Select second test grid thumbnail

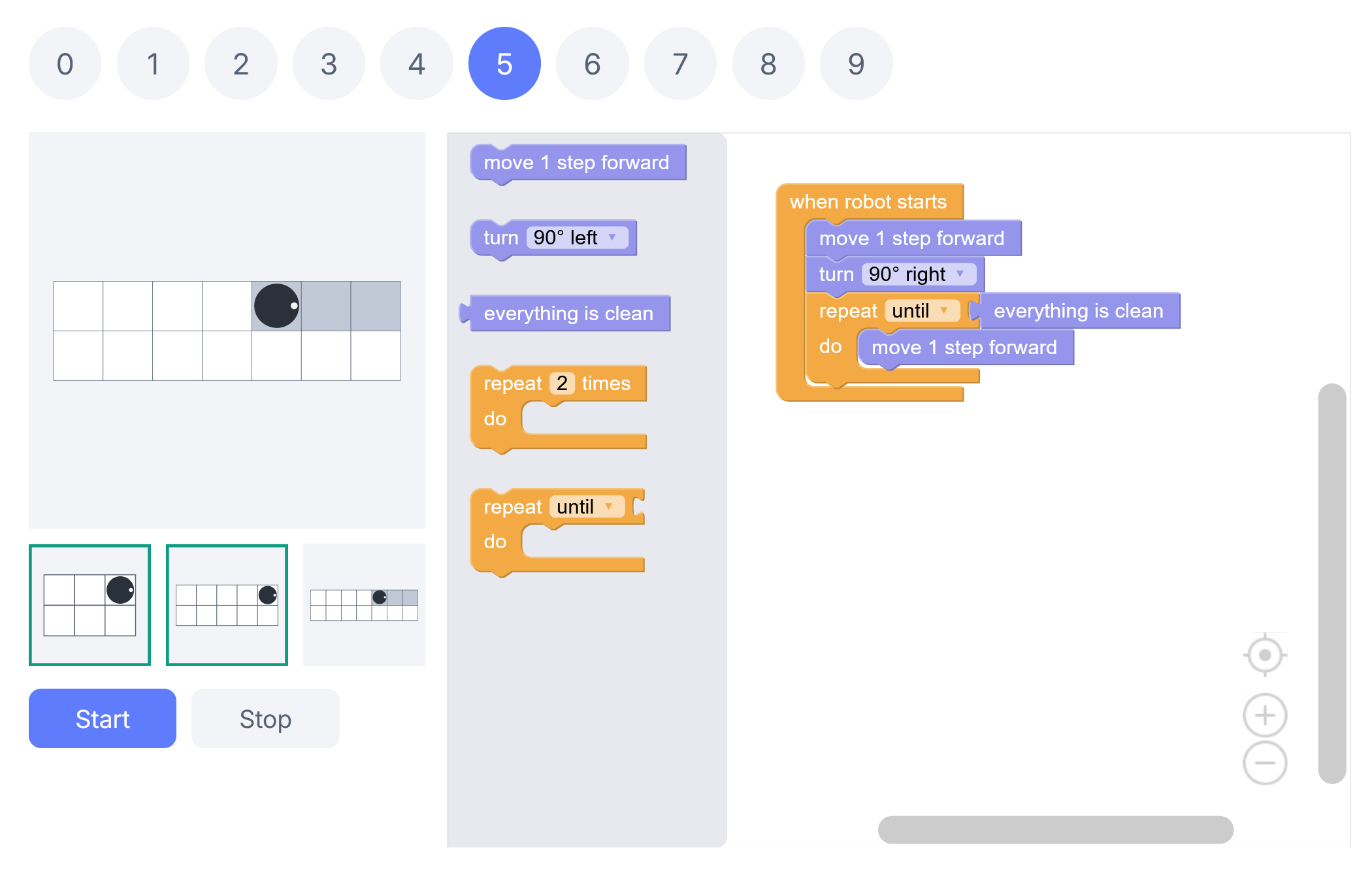pos(227,605)
